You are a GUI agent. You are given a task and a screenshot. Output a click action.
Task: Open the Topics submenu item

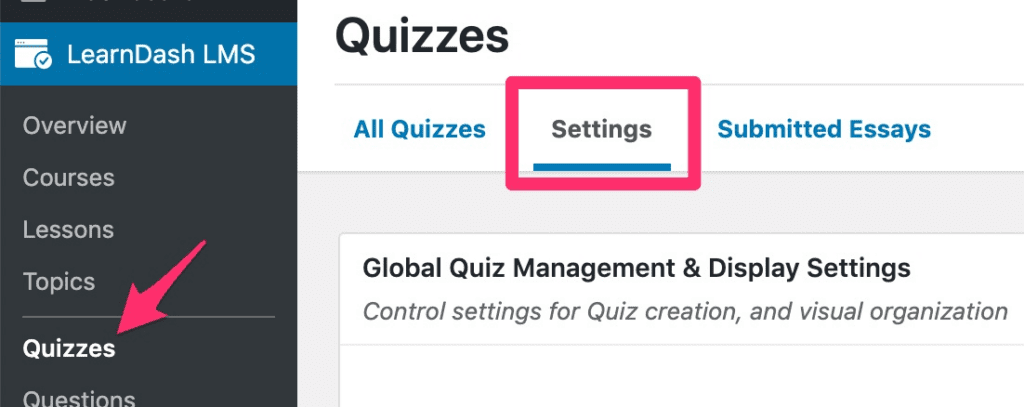pyautogui.click(x=59, y=282)
